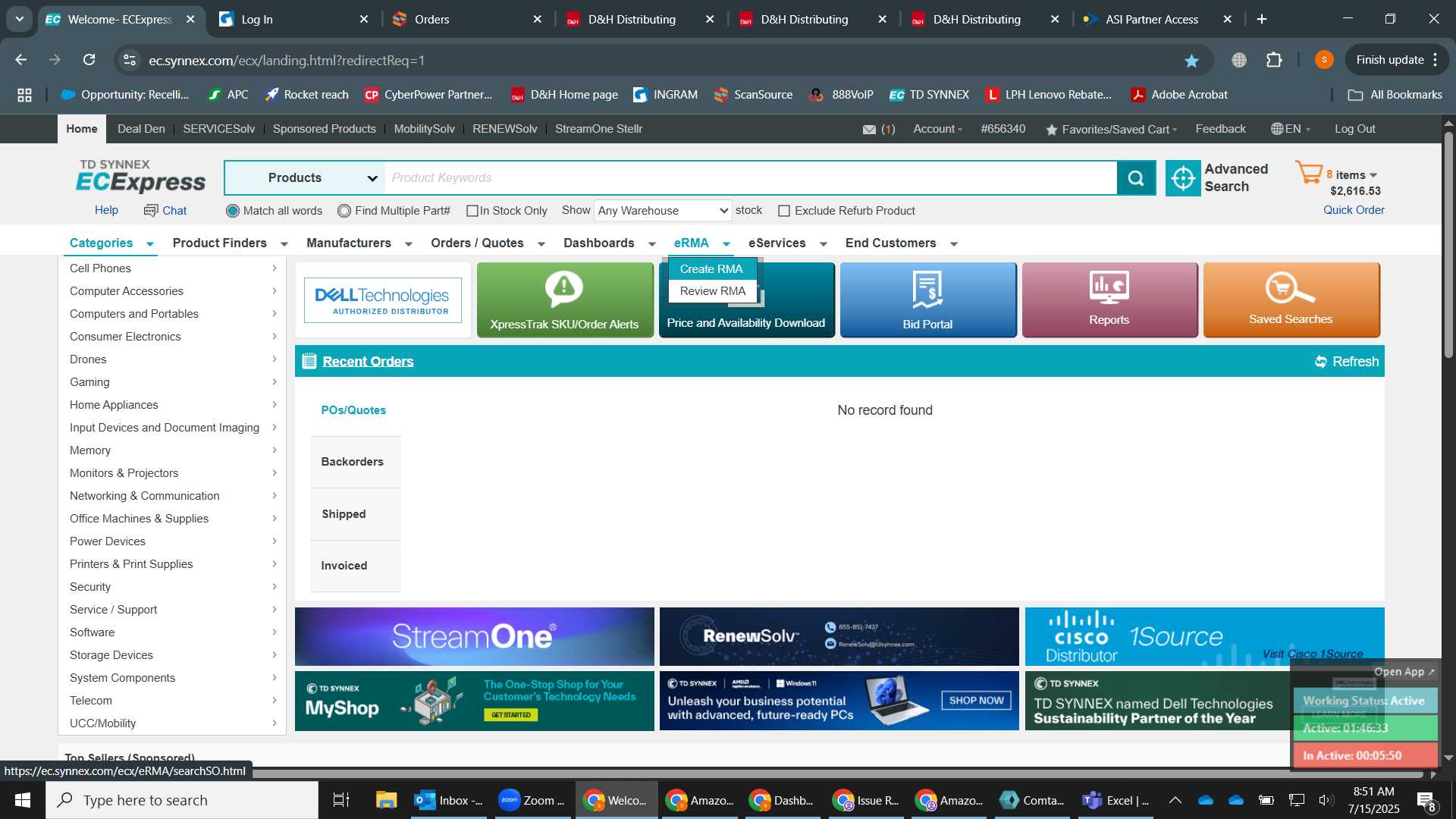
Task: Click the Chrome address bar
Action: click(x=660, y=60)
